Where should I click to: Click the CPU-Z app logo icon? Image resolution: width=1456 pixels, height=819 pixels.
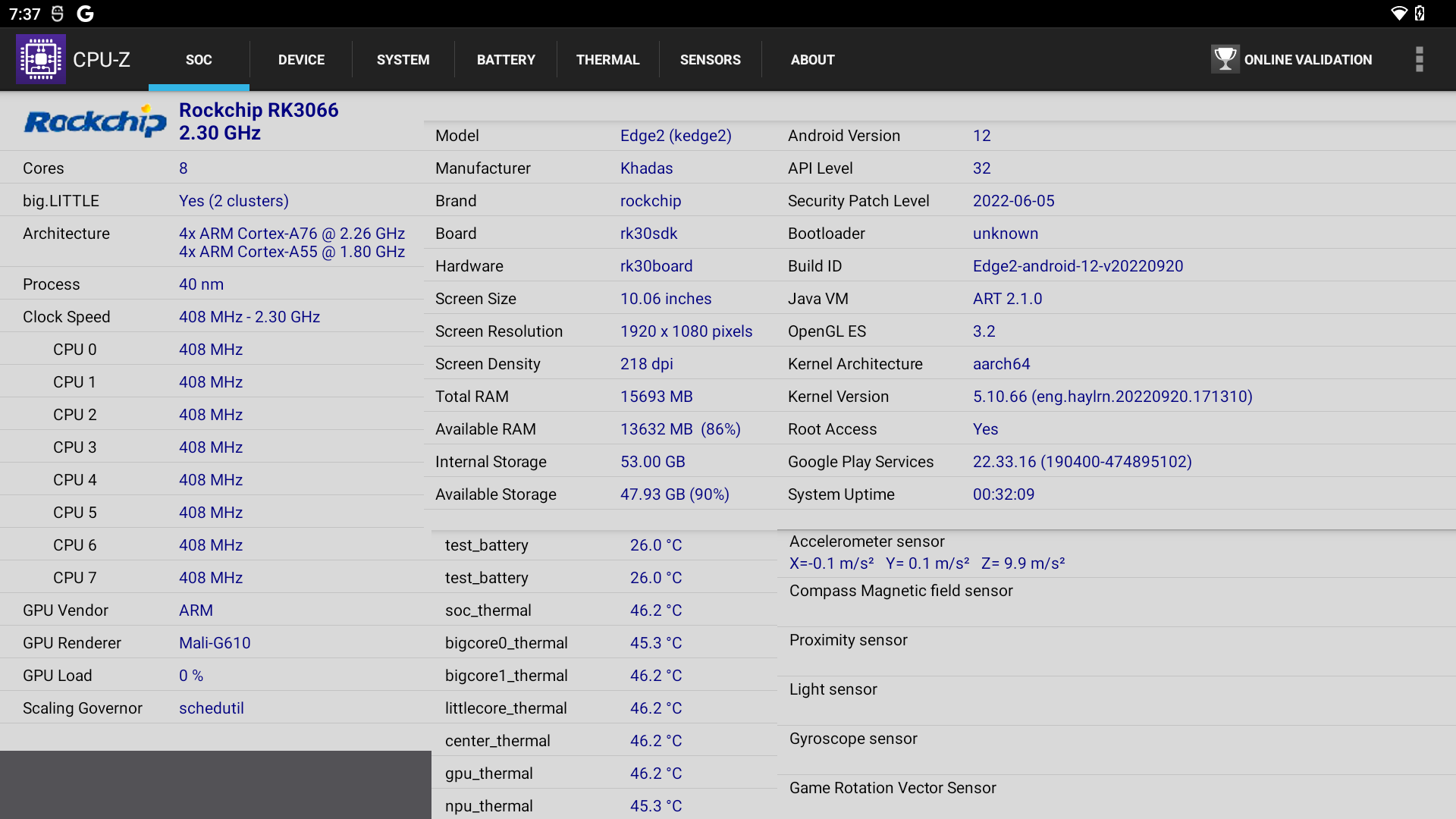click(41, 59)
